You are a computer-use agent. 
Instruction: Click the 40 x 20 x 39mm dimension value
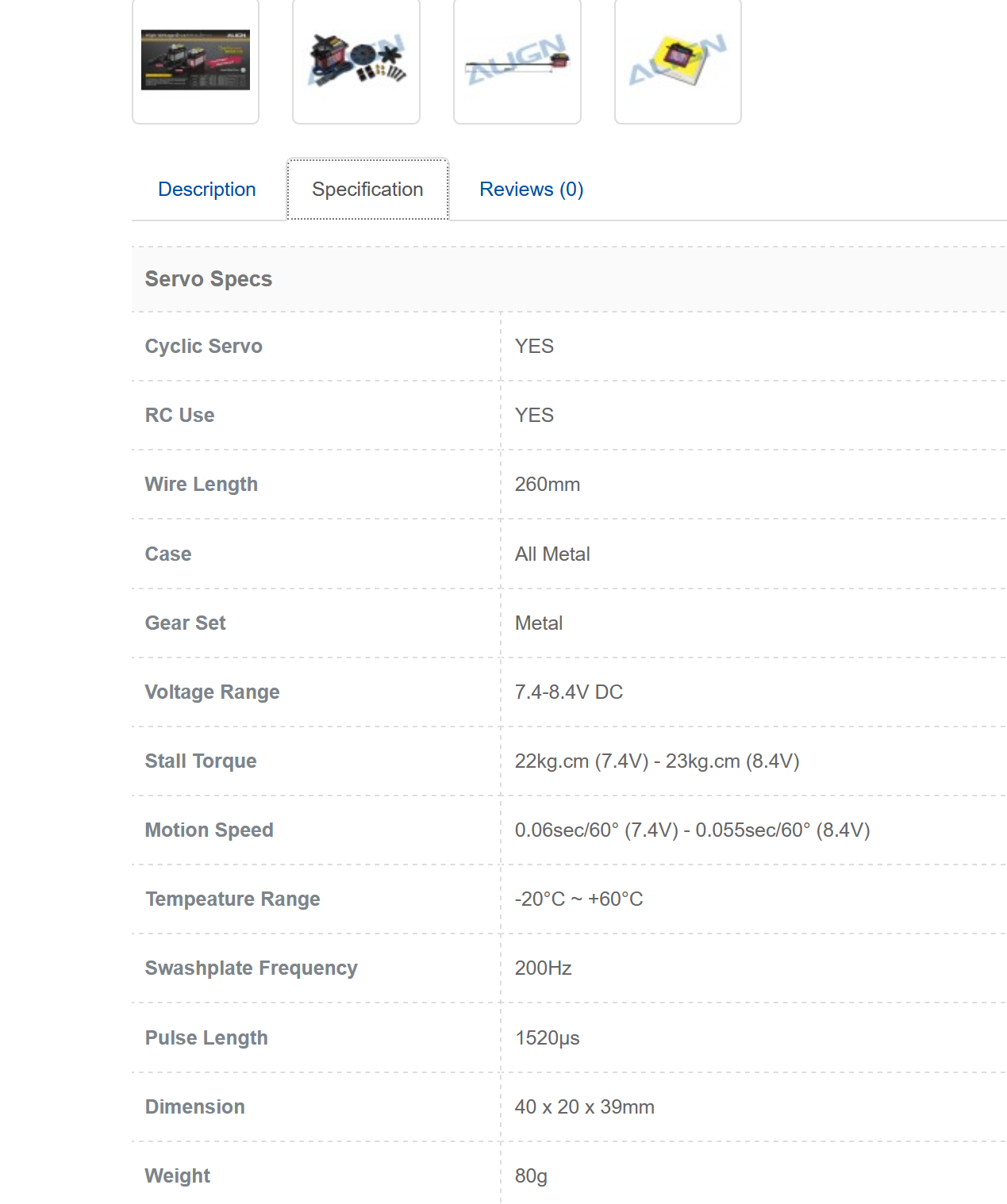click(585, 1107)
